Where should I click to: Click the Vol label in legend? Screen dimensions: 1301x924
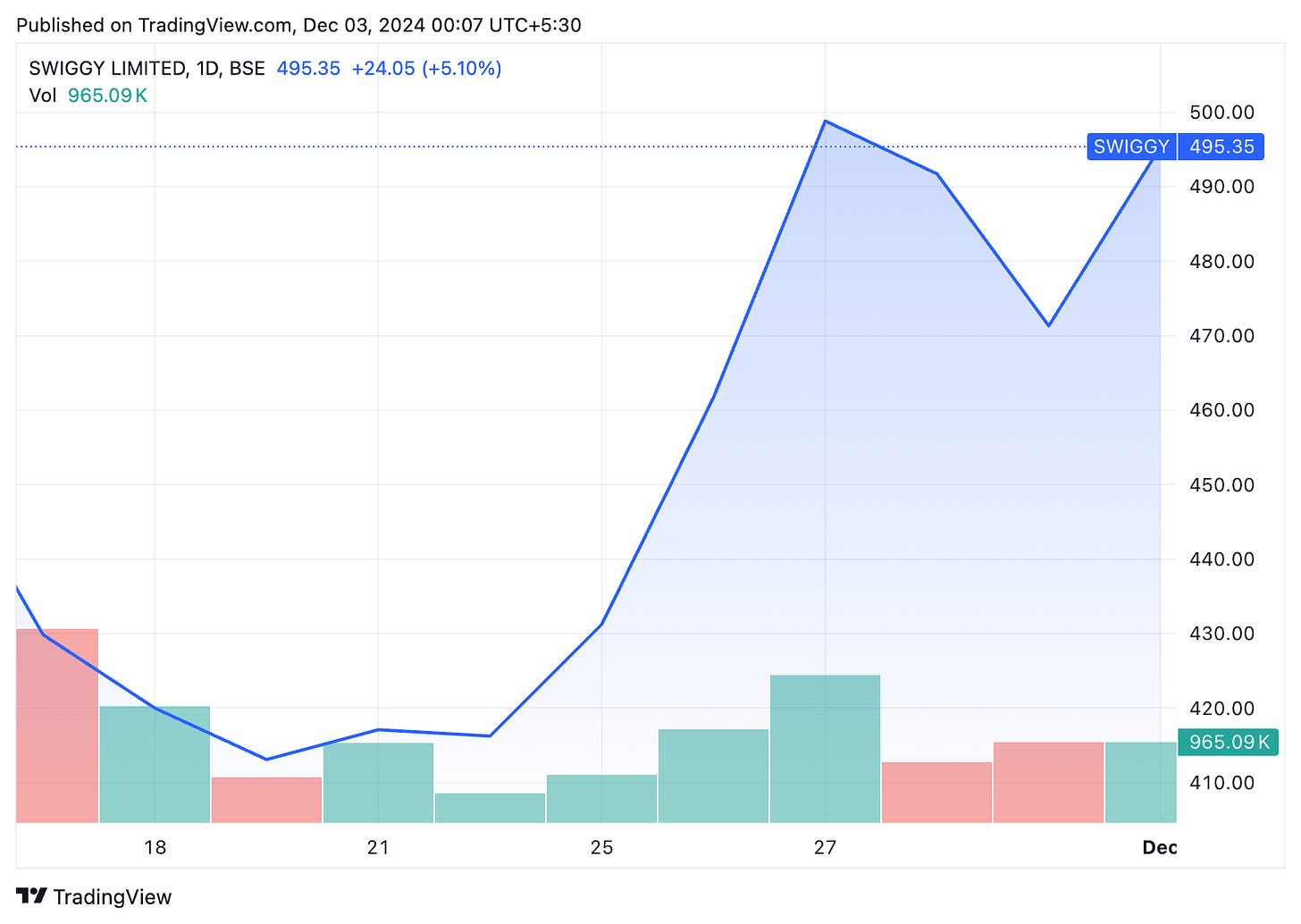(x=42, y=95)
